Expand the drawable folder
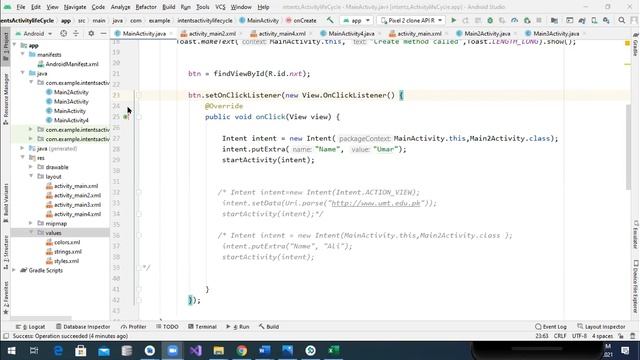Screen dimensions: 640x360 click(31, 167)
